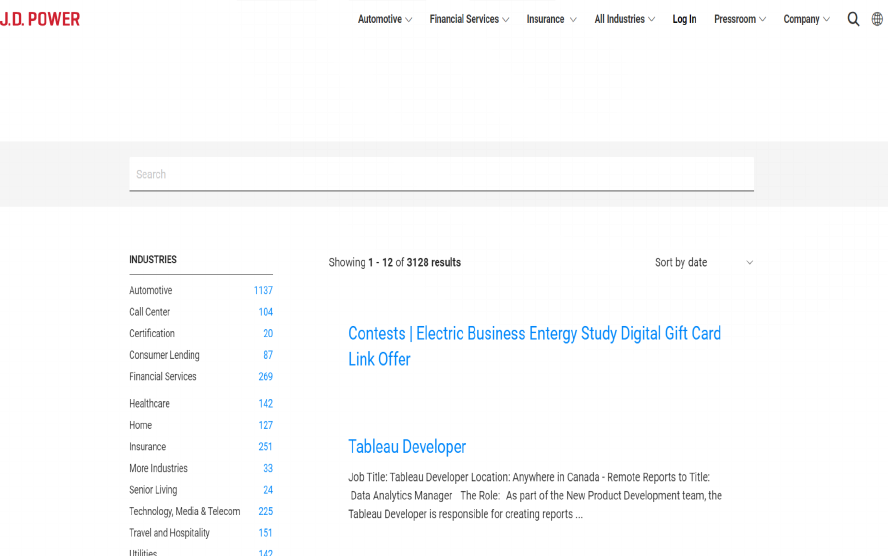The image size is (888, 556).
Task: Expand the Insurance navigation menu
Action: click(x=551, y=19)
